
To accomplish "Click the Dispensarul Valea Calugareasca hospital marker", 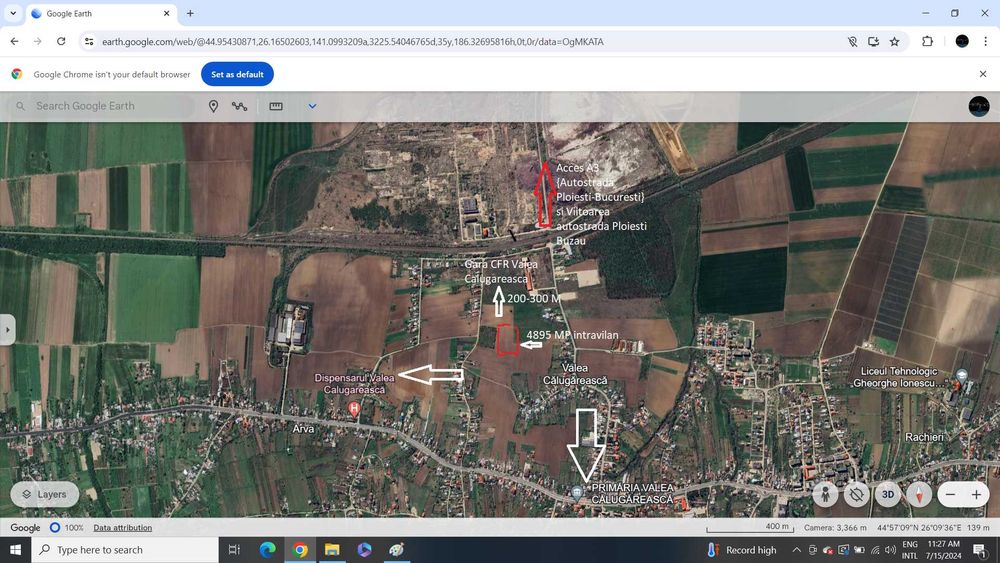I will [354, 408].
